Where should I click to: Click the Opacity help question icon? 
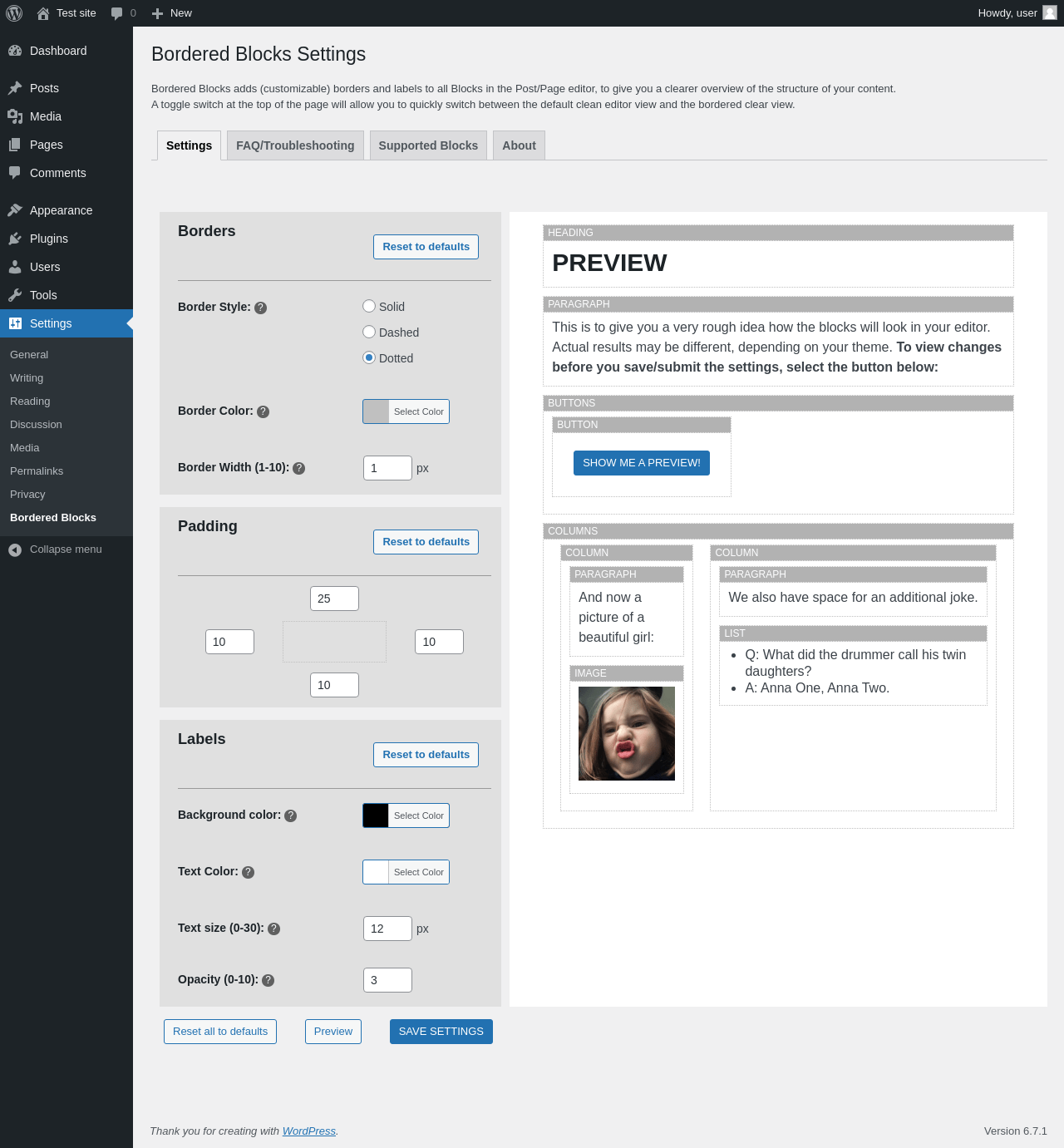coord(268,980)
